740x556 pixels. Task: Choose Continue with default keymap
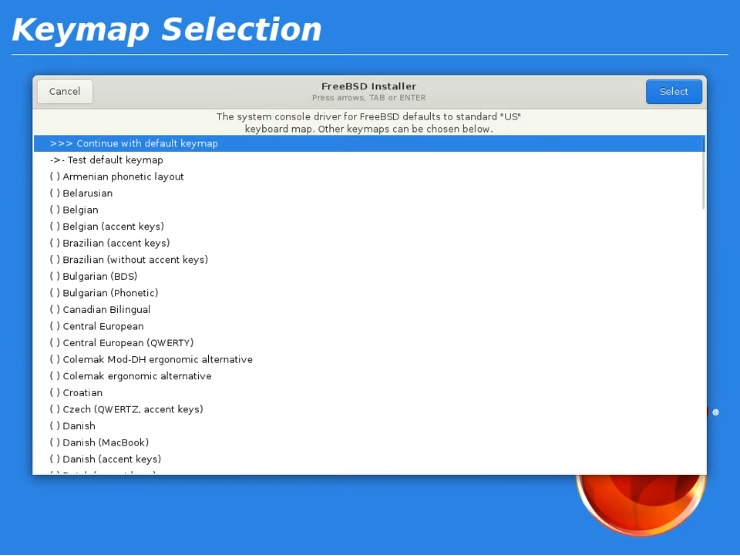pyautogui.click(x=134, y=144)
